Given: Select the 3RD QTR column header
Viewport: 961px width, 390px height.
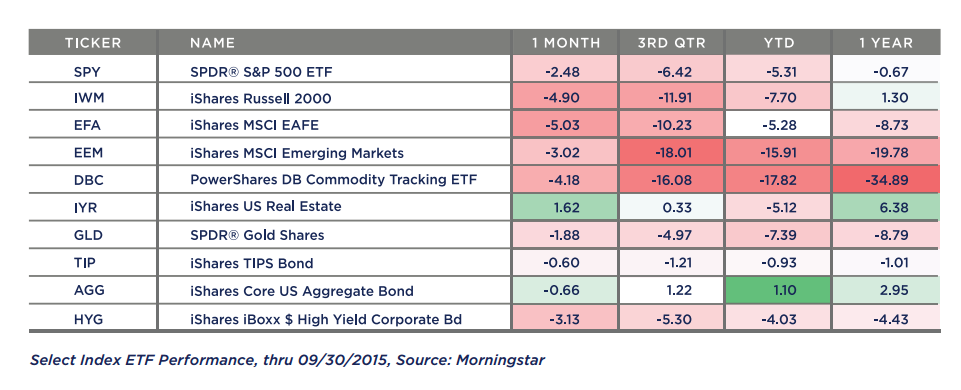Looking at the screenshot, I should point(671,43).
